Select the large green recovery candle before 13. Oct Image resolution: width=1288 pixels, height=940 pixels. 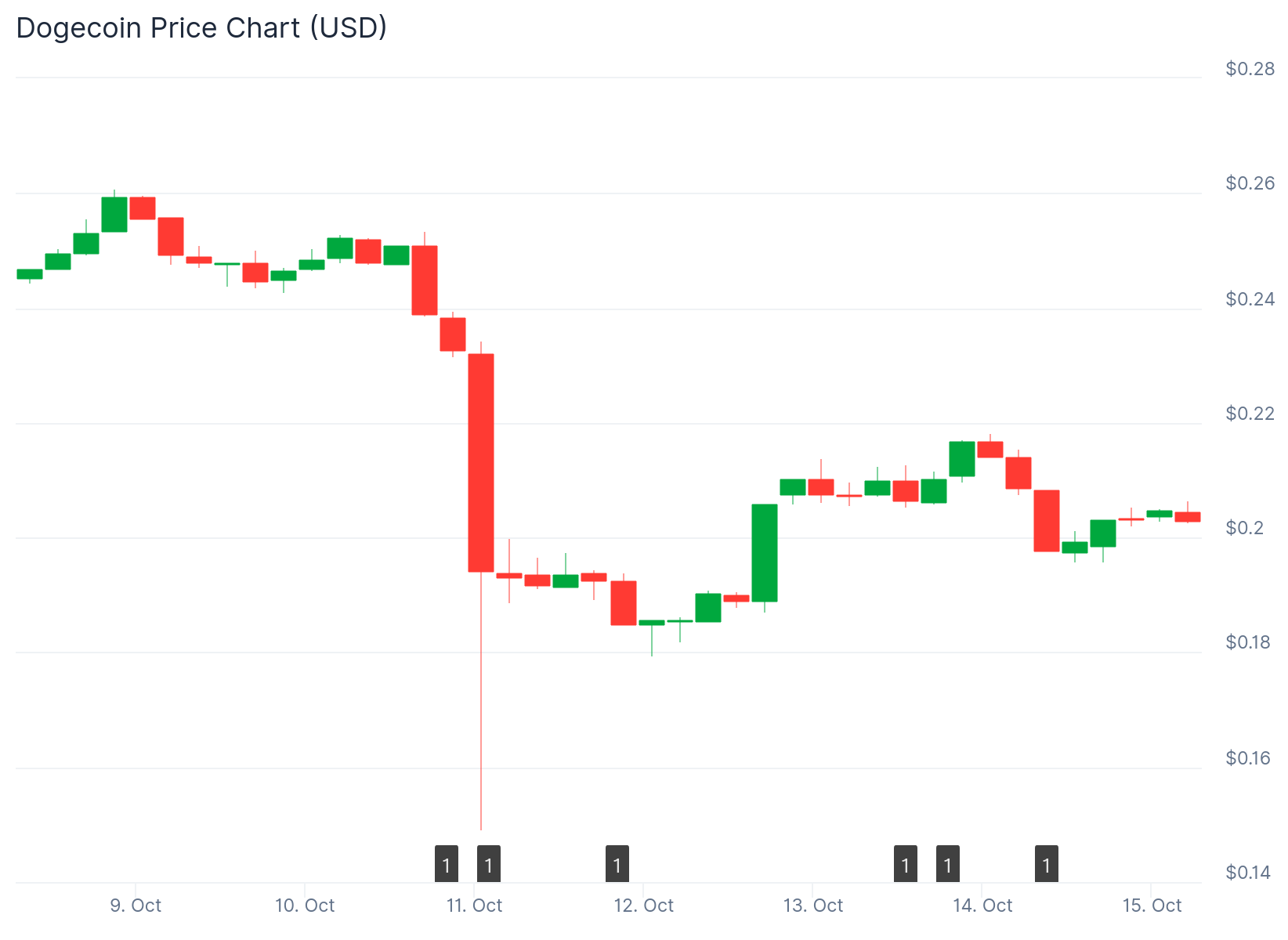coord(765,552)
